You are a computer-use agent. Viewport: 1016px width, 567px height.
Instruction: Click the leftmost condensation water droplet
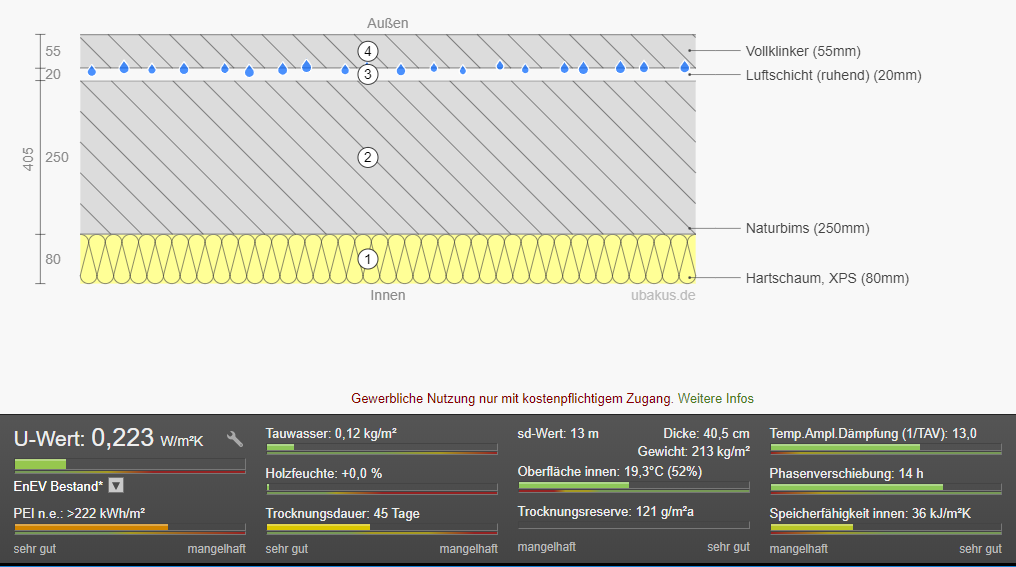coord(92,71)
